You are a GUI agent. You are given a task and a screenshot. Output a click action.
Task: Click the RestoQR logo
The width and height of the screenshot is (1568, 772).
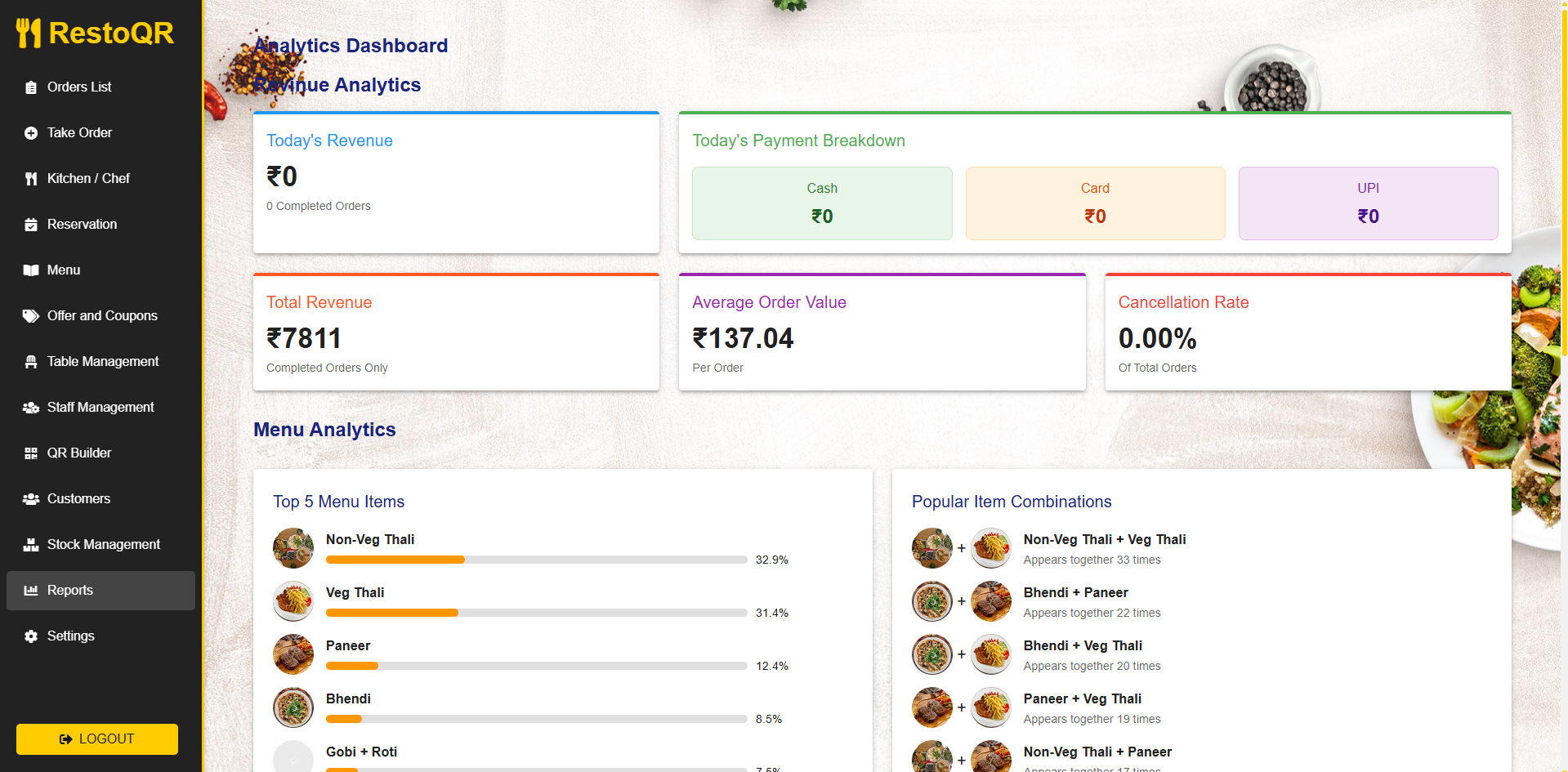96,33
